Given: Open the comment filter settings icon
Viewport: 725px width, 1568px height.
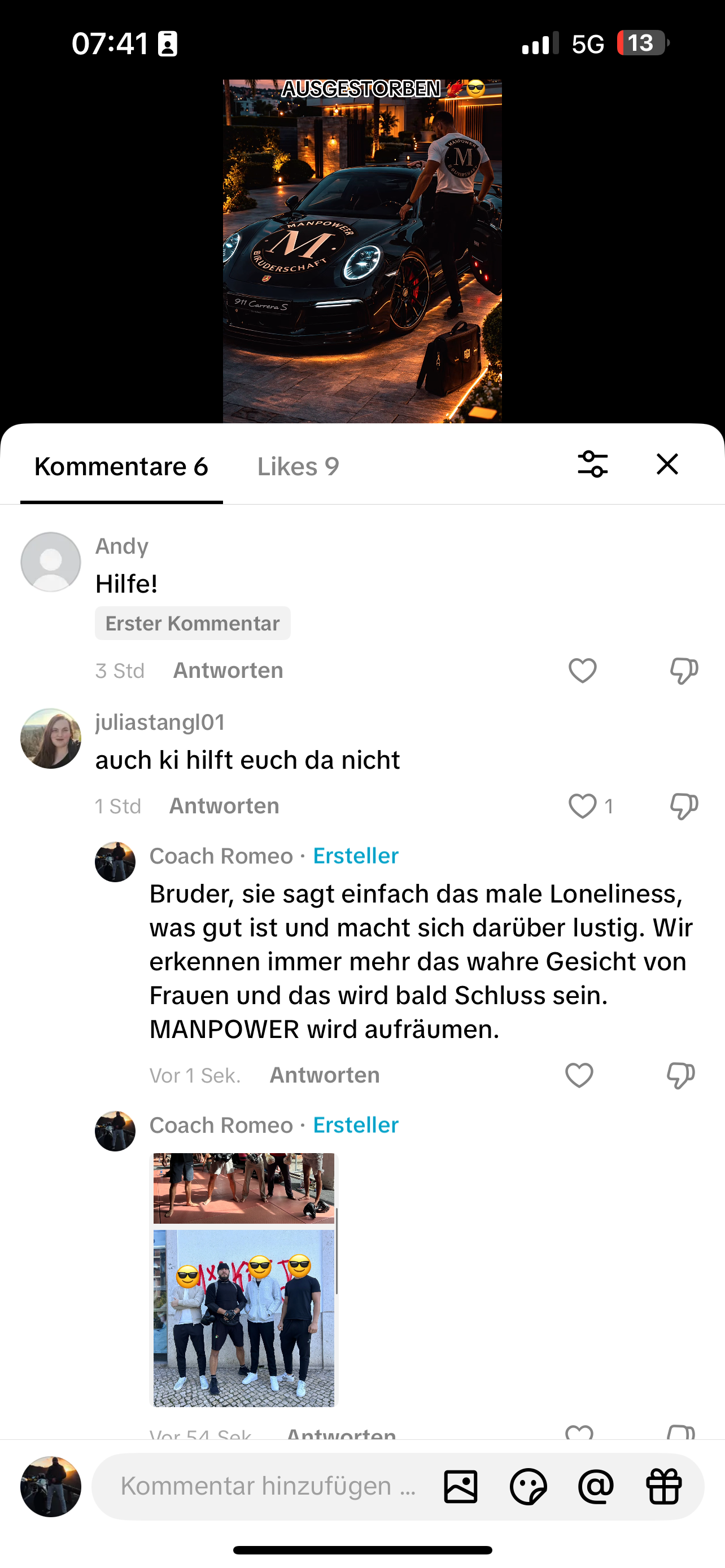Looking at the screenshot, I should coord(592,465).
